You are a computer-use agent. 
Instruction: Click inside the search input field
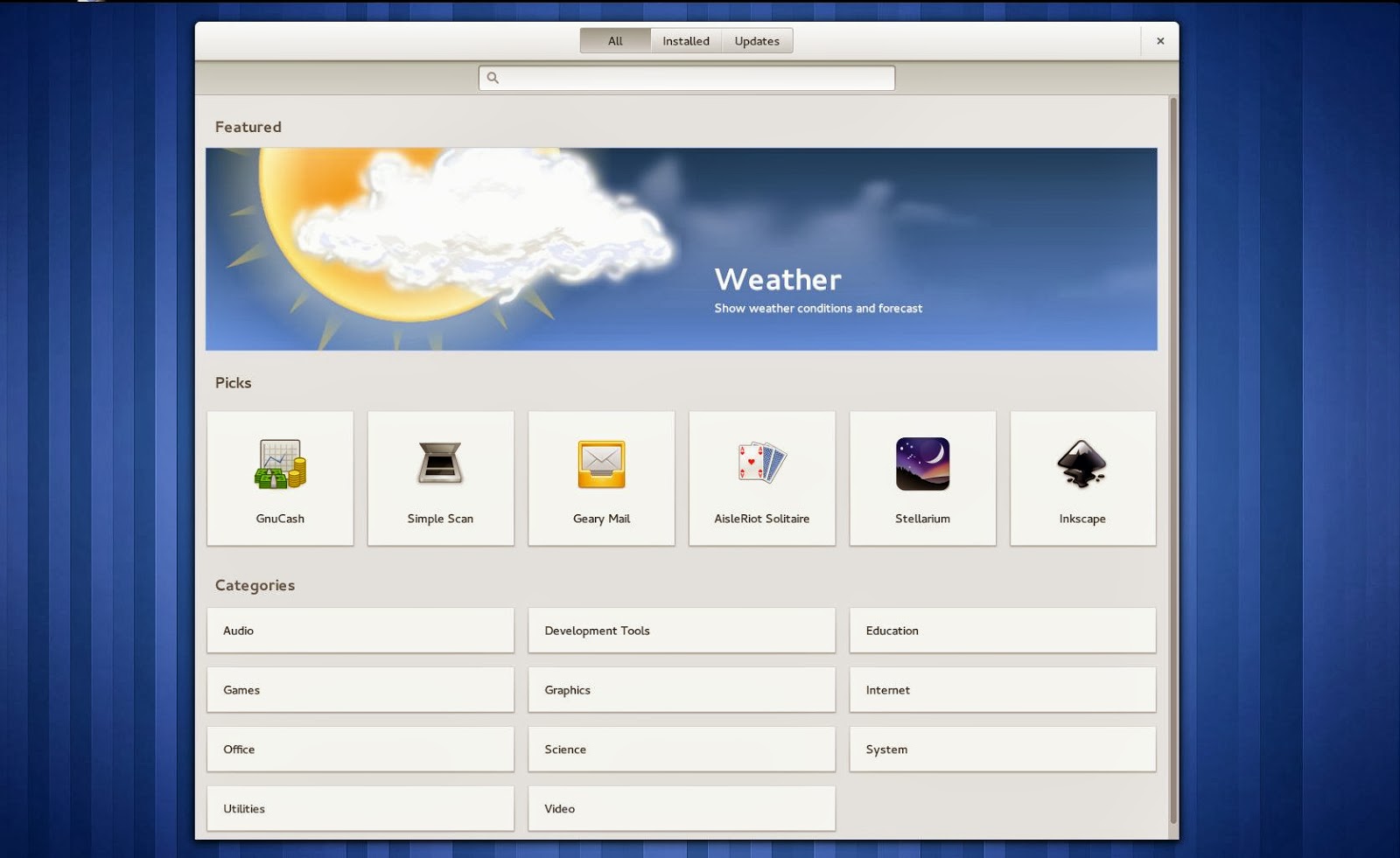(687, 78)
